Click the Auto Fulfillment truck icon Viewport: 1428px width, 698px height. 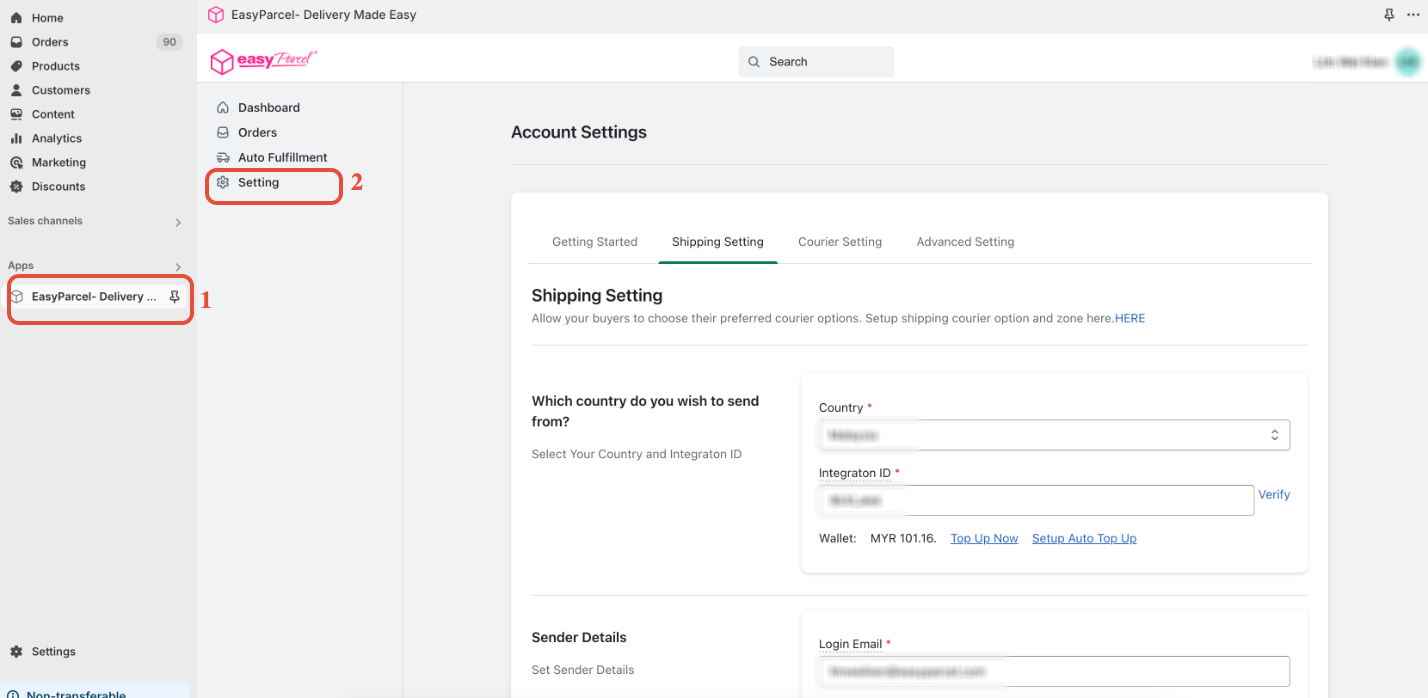(x=223, y=157)
